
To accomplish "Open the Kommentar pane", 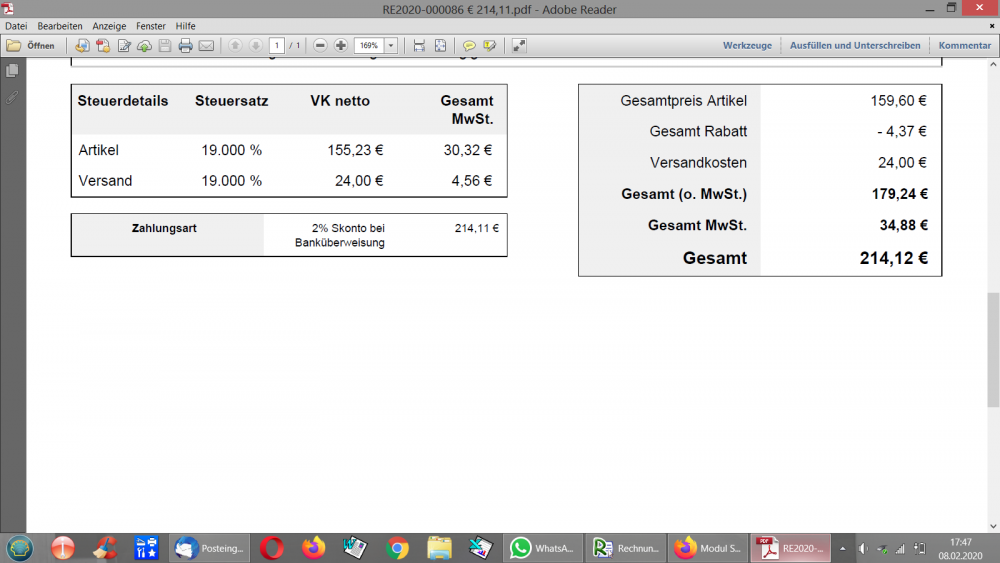I will coord(964,45).
